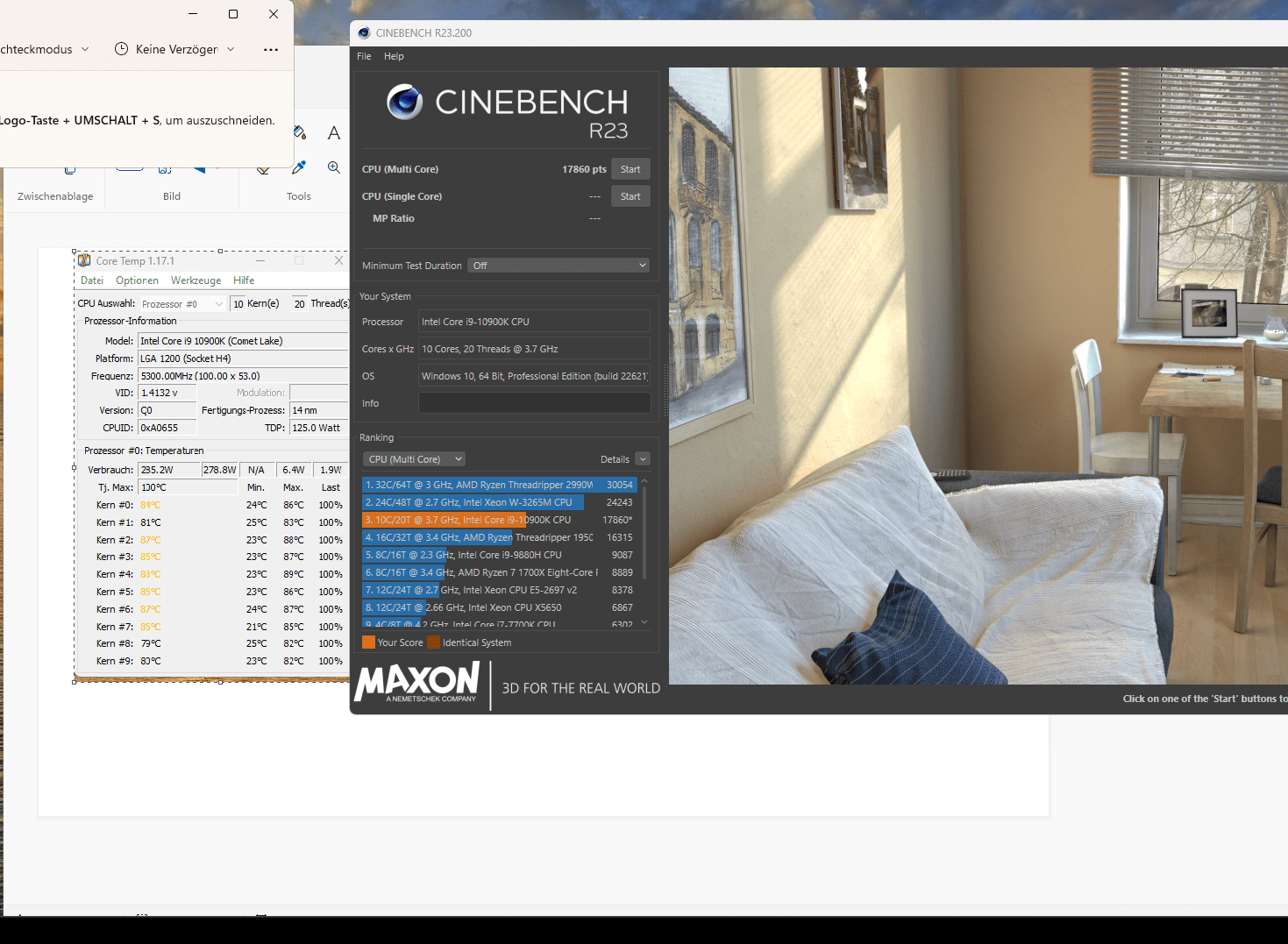Viewport: 1288px width, 944px height.
Task: Open the Help menu in Cinebench
Action: point(394,56)
